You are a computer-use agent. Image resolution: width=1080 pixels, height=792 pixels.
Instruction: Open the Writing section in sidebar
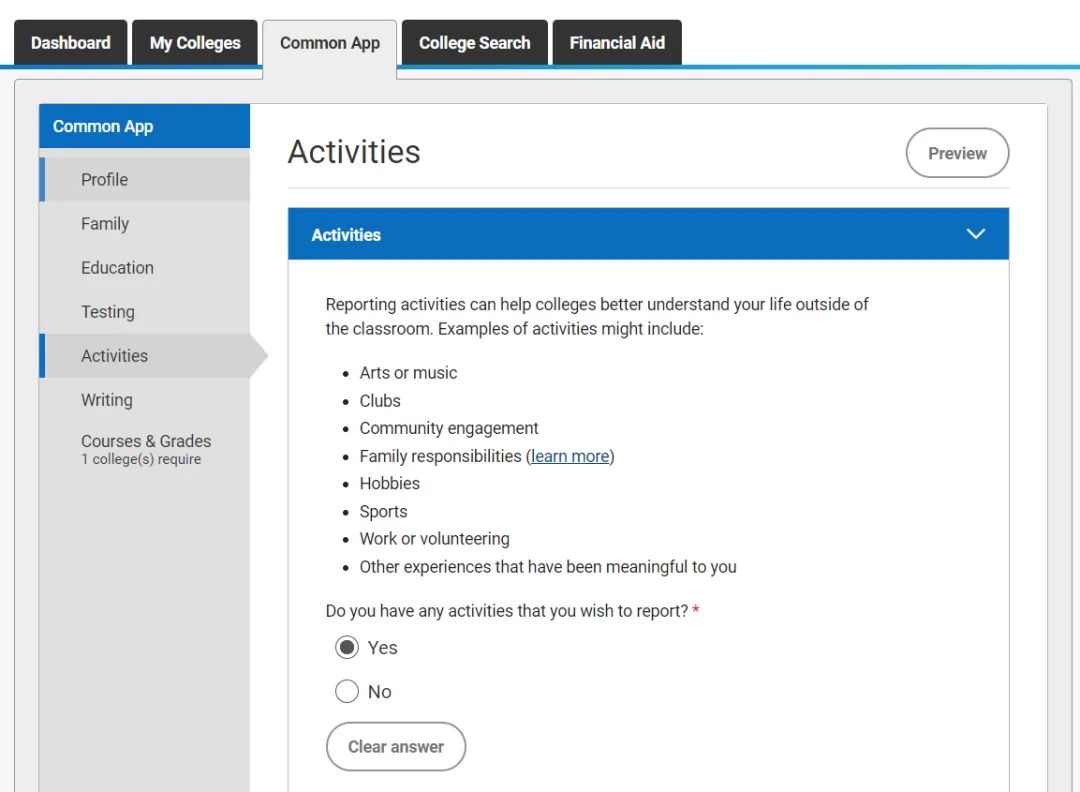[145, 400]
